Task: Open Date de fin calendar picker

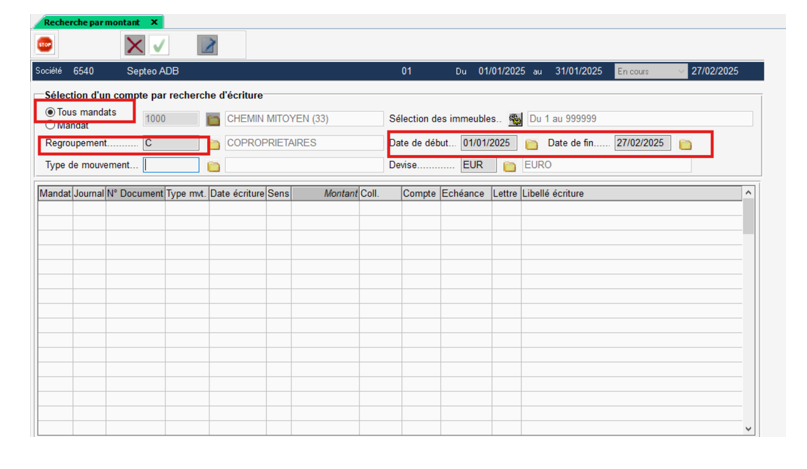Action: 685,144
